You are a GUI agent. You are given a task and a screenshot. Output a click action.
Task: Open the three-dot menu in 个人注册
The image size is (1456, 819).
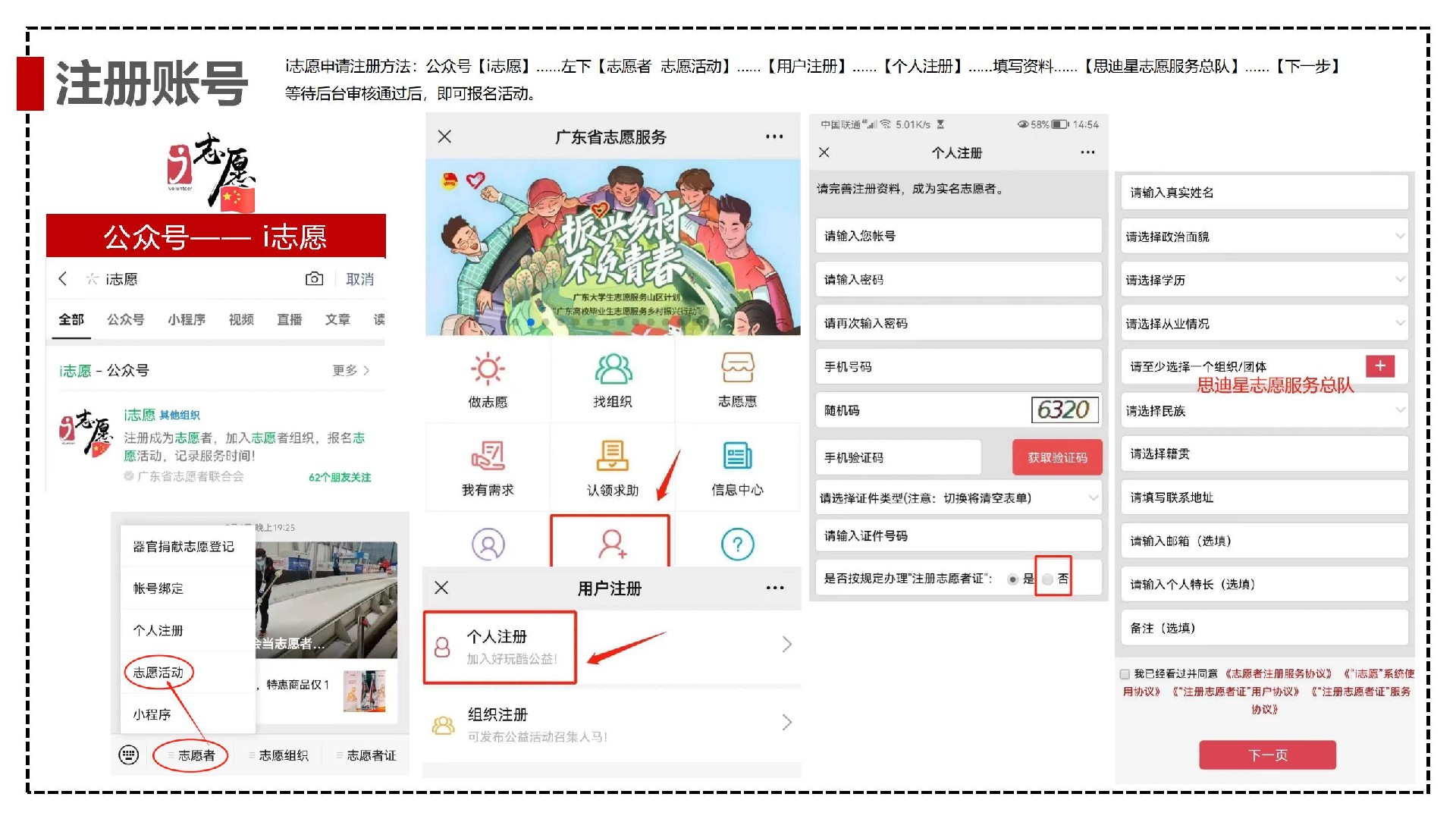(1087, 152)
